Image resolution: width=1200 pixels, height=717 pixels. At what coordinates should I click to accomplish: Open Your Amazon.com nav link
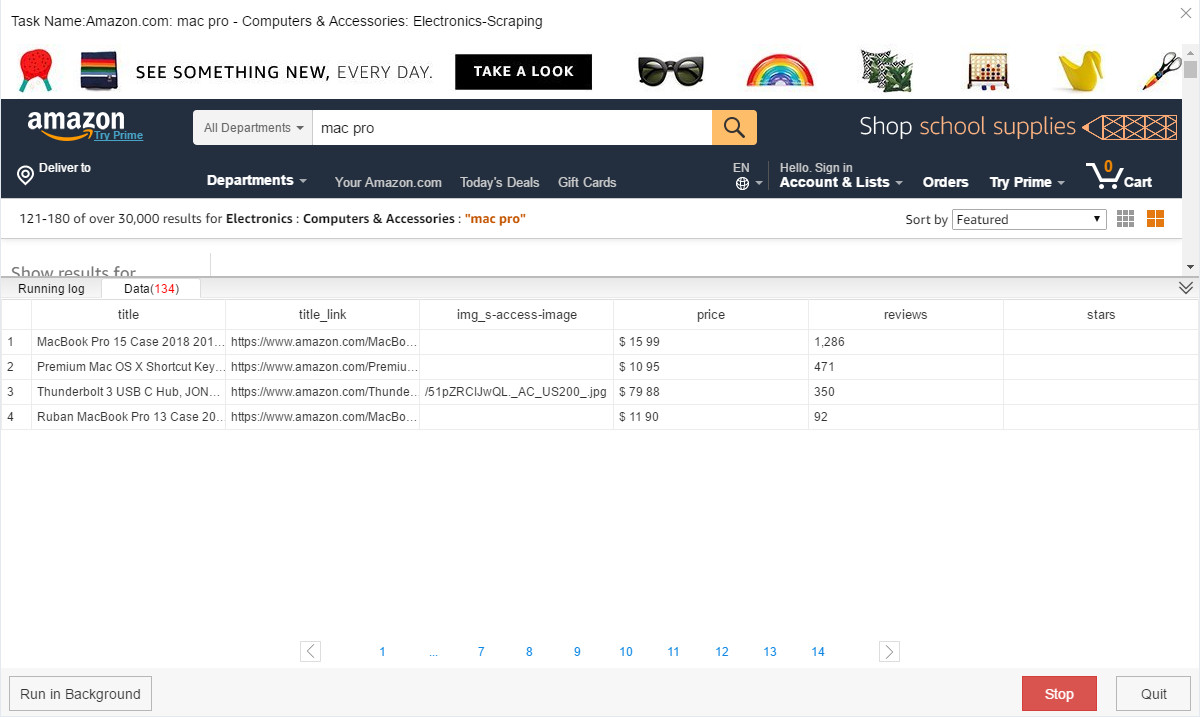coord(388,182)
